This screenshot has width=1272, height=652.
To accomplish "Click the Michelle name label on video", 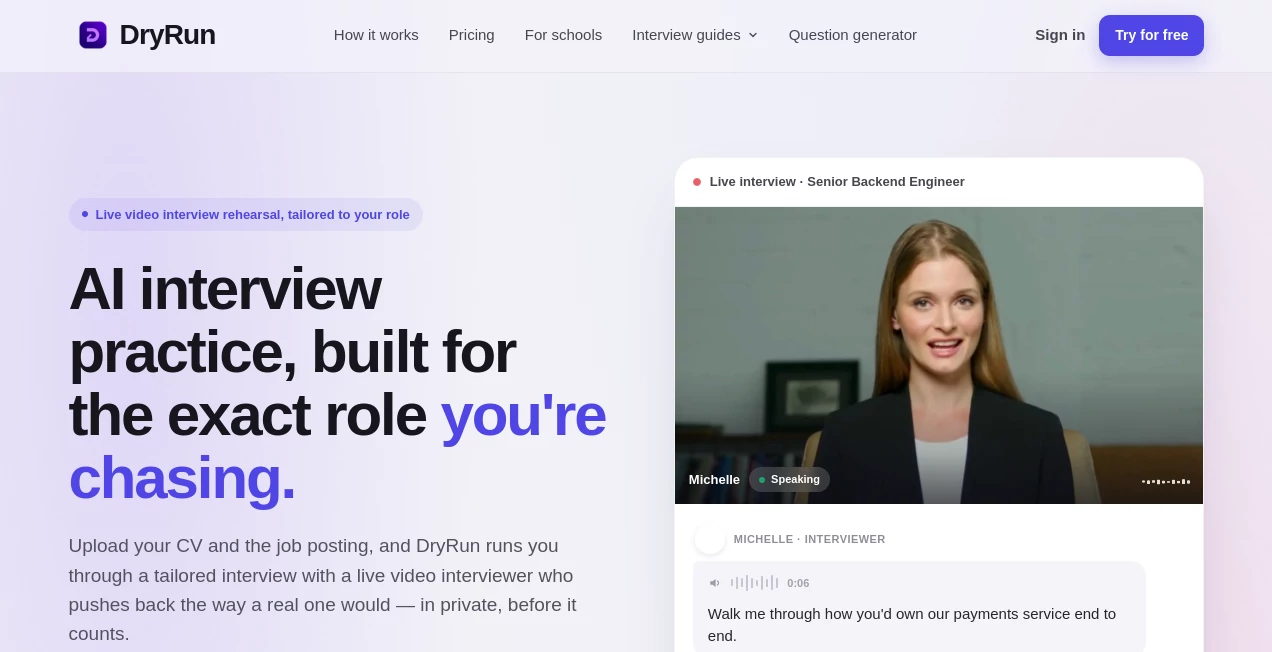I will coord(714,480).
